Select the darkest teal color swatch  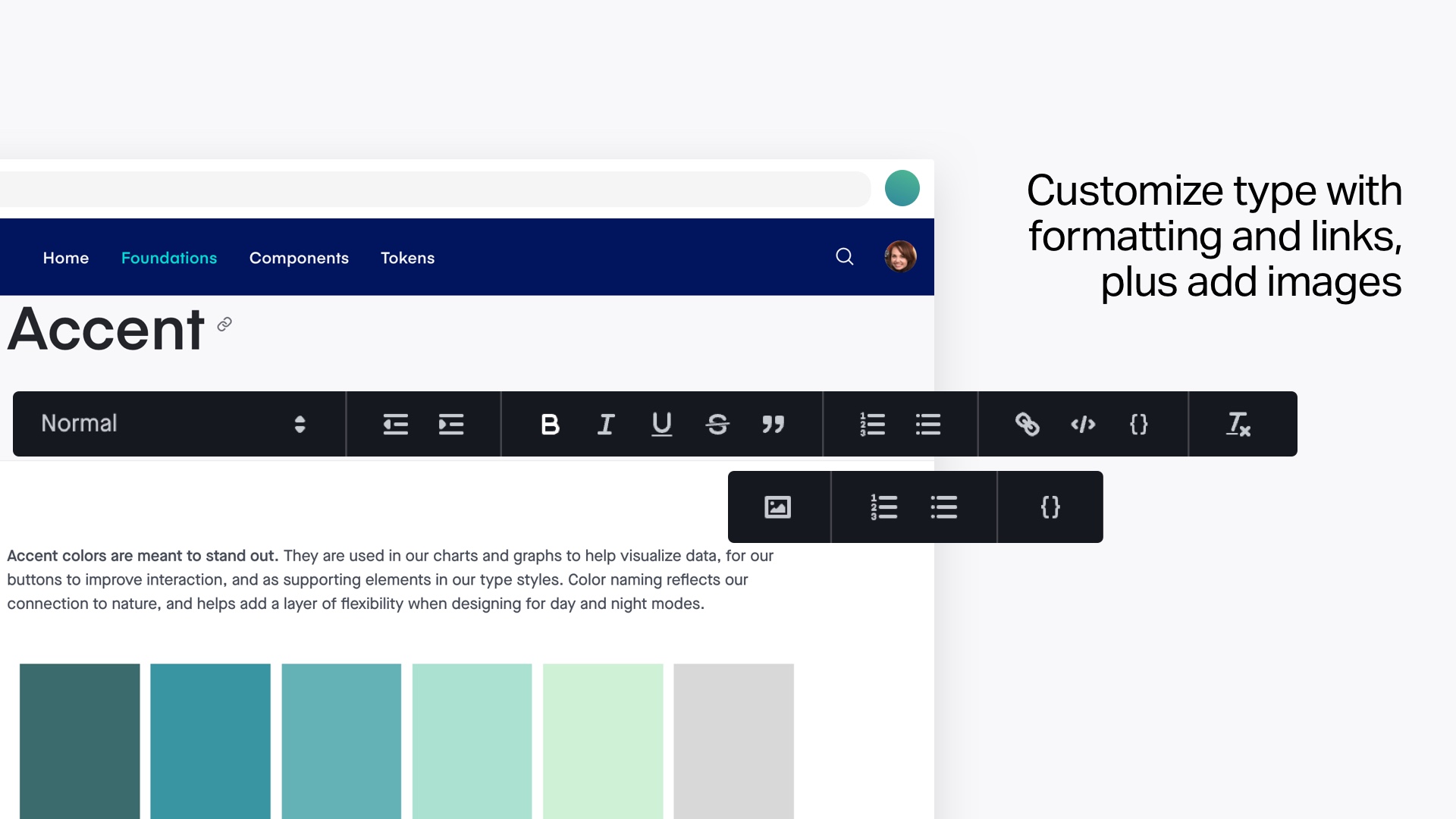80,739
